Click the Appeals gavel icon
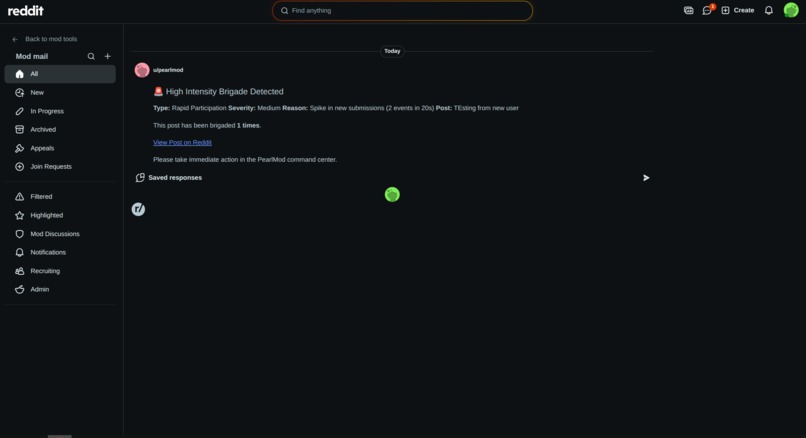 point(20,148)
